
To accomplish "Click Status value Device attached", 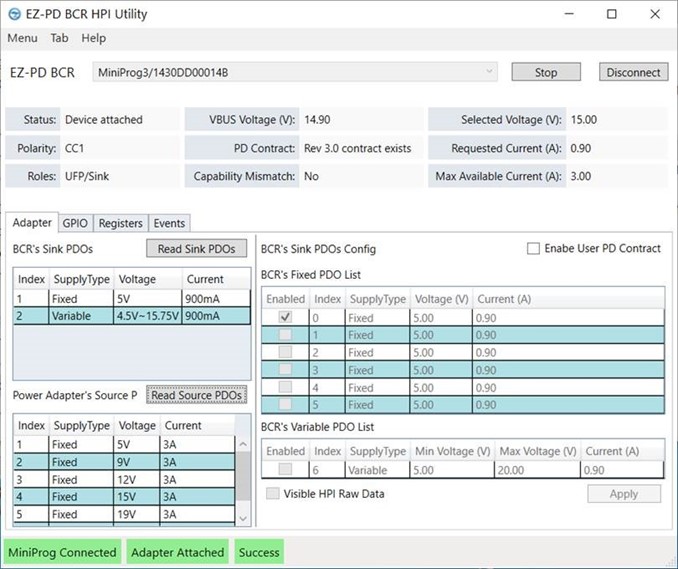I will (103, 120).
